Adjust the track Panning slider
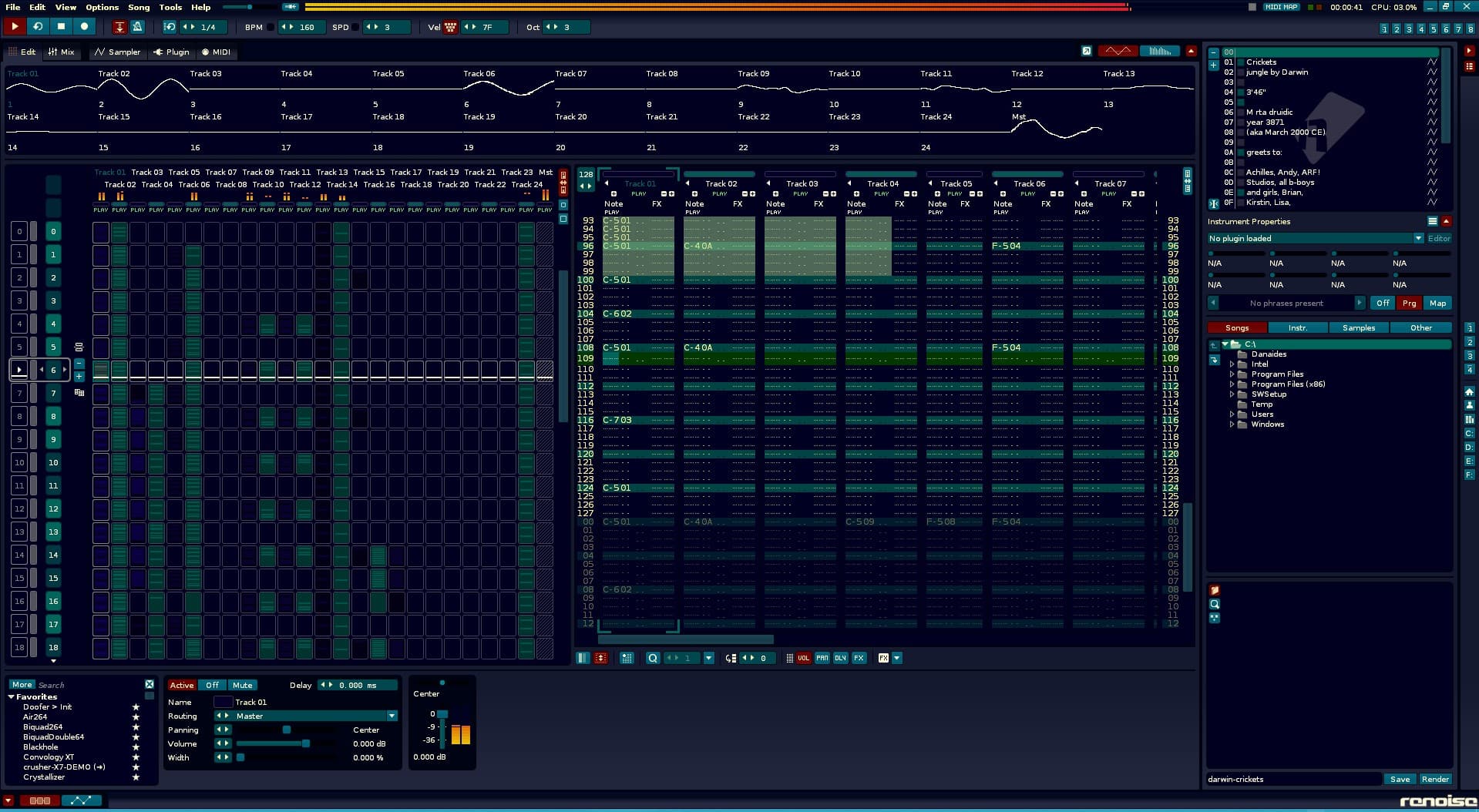This screenshot has width=1479, height=812. (285, 730)
